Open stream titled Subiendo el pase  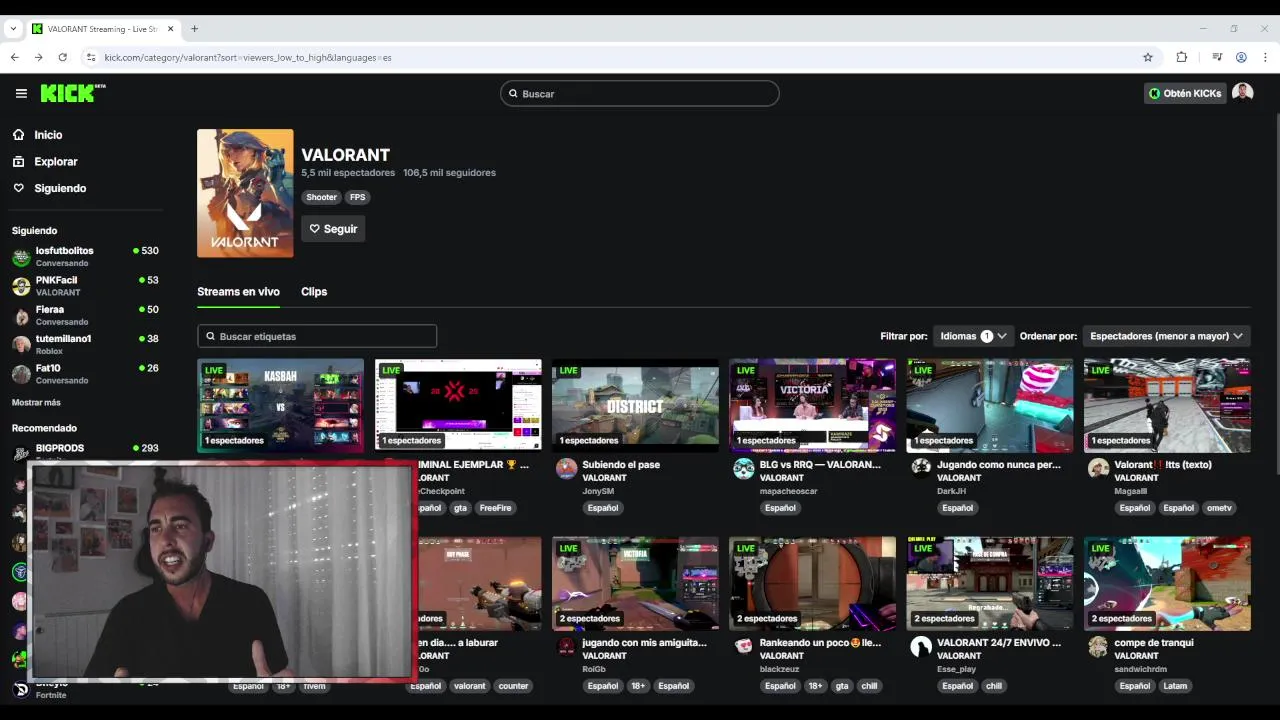point(621,465)
